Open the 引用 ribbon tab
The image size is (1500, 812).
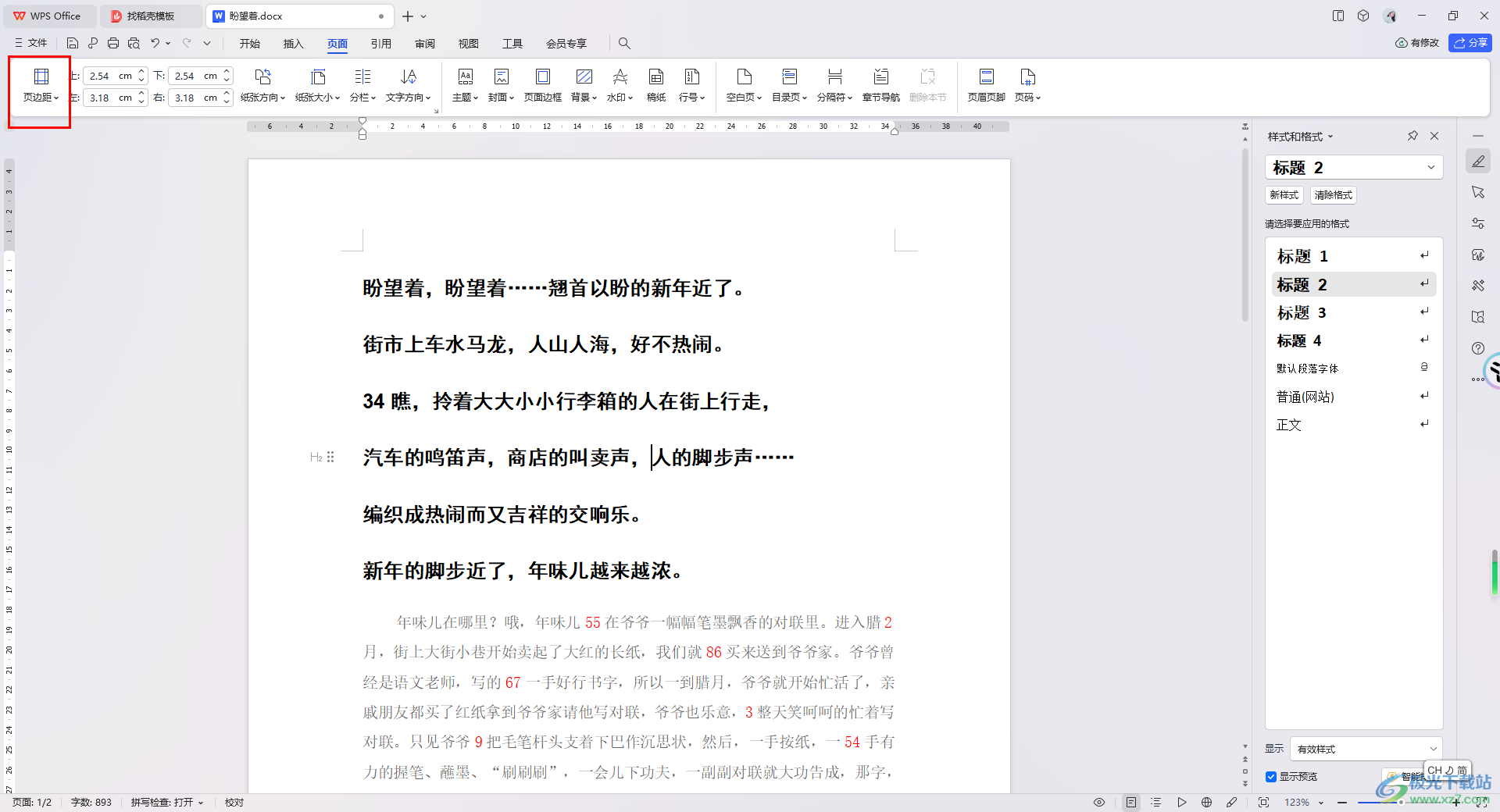[x=381, y=44]
